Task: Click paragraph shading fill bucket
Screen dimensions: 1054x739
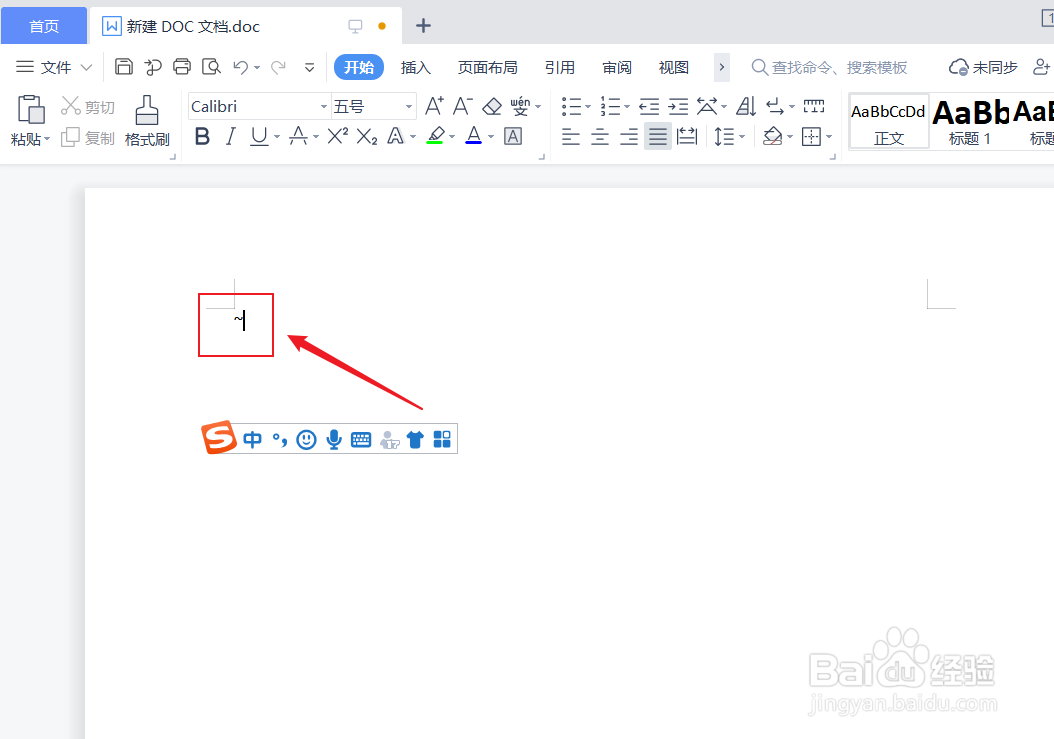Action: coord(773,137)
